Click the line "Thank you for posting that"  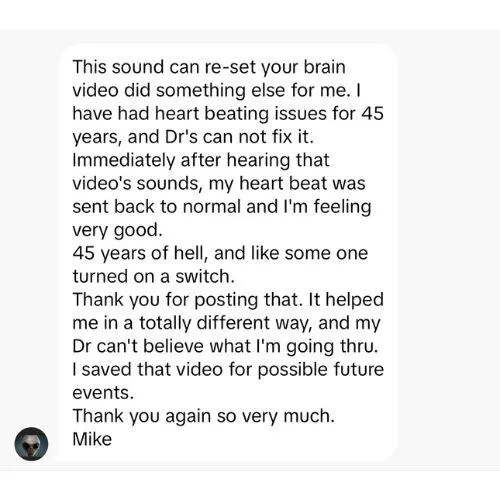tap(228, 299)
